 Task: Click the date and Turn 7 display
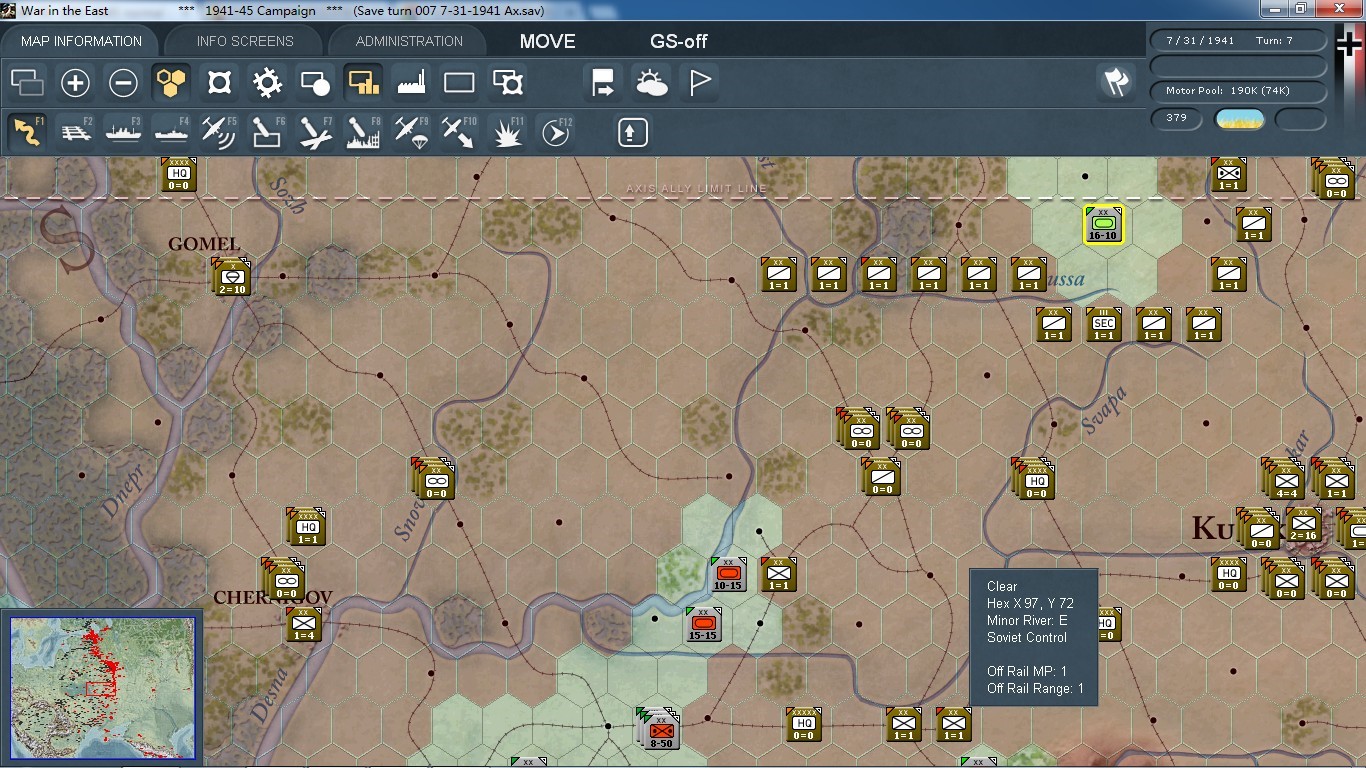click(x=1239, y=41)
